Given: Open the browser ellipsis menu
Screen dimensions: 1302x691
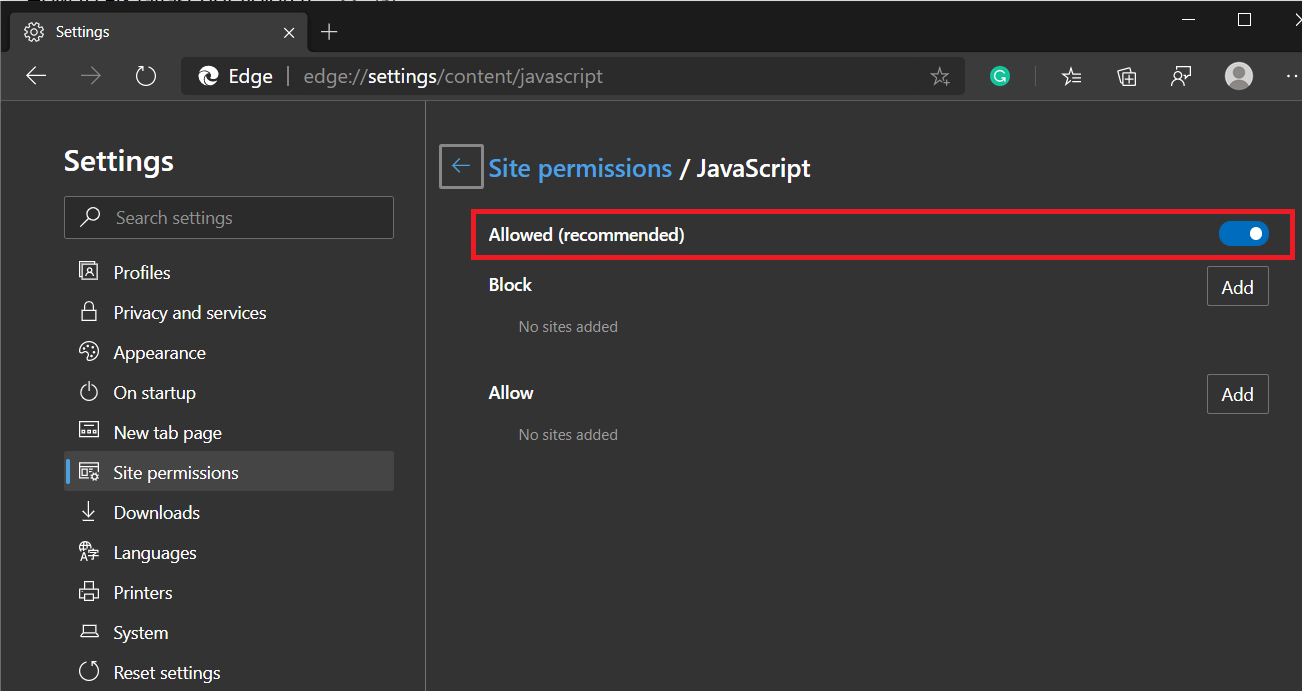Looking at the screenshot, I should pos(1291,76).
